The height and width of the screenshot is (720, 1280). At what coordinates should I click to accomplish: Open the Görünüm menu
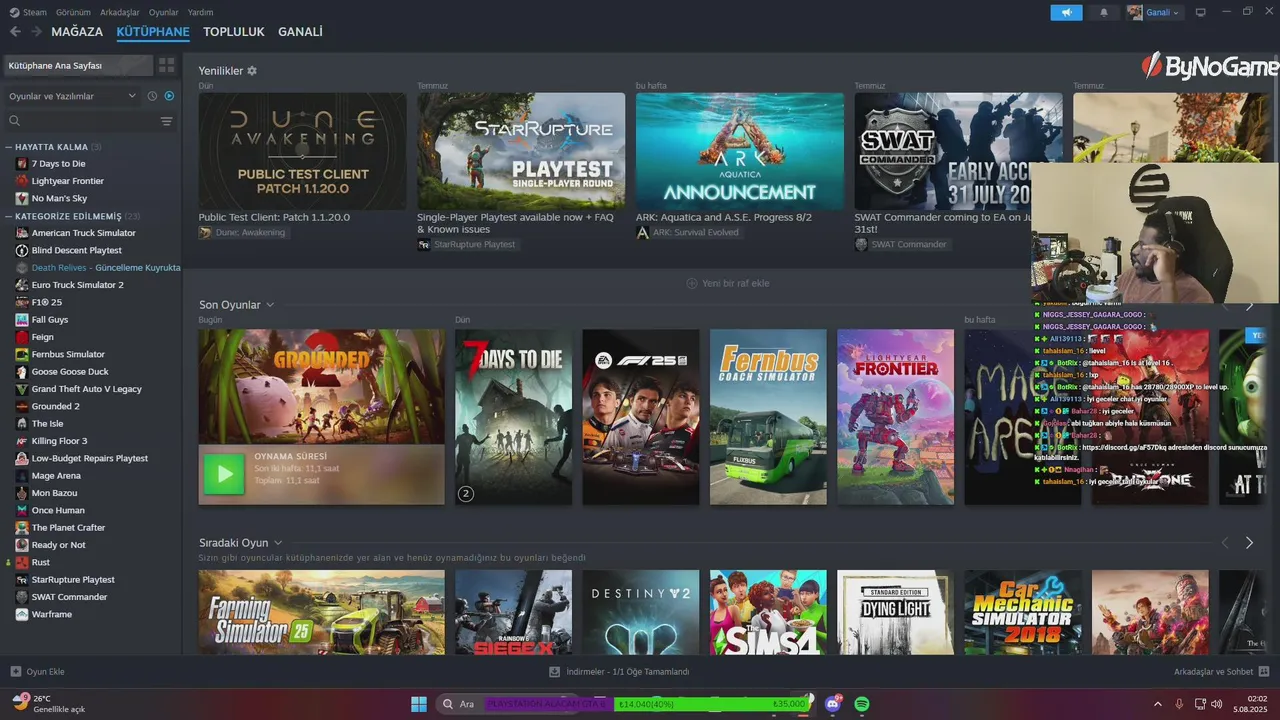73,12
